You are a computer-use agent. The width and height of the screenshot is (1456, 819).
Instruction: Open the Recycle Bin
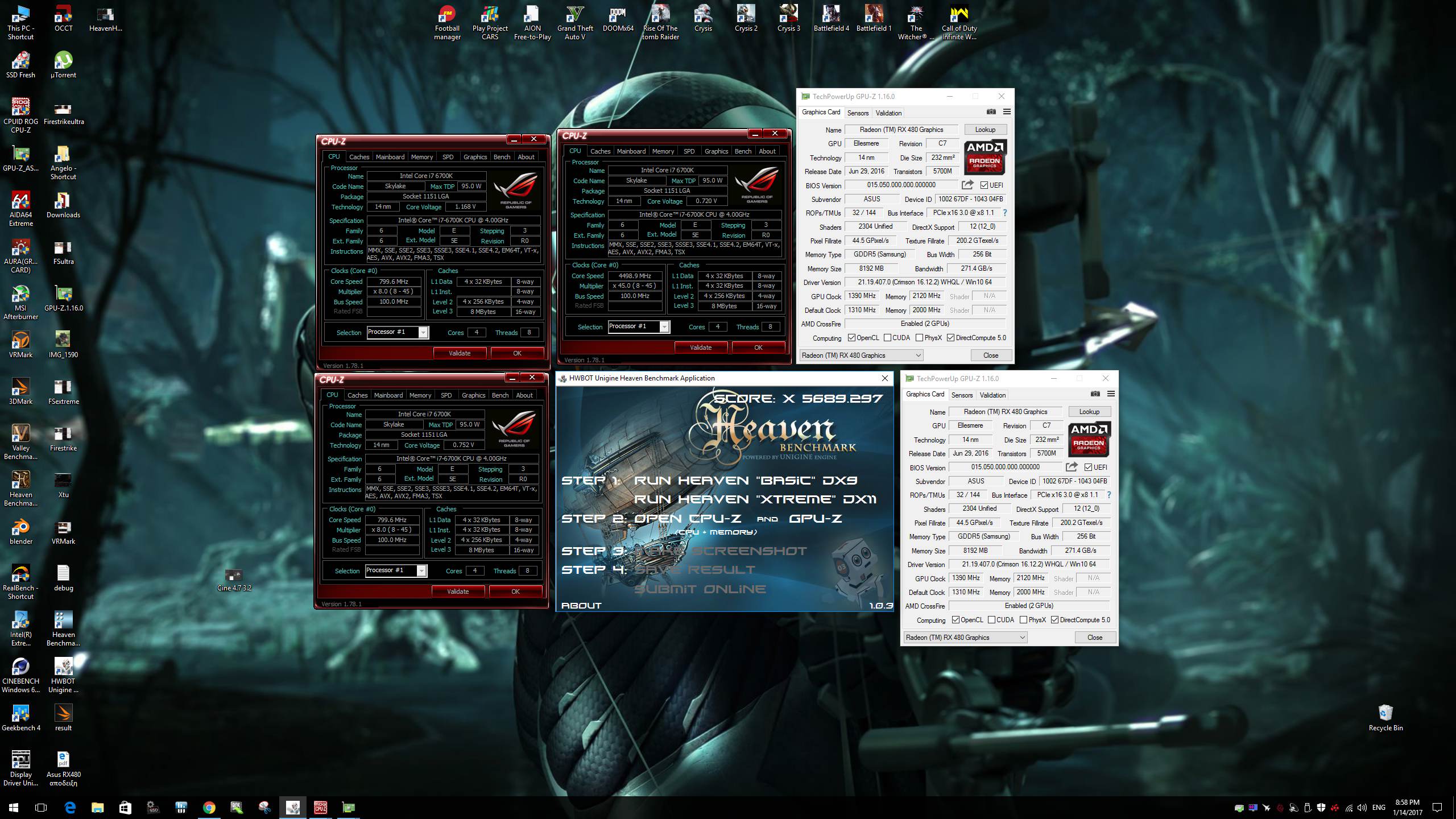pyautogui.click(x=1385, y=718)
